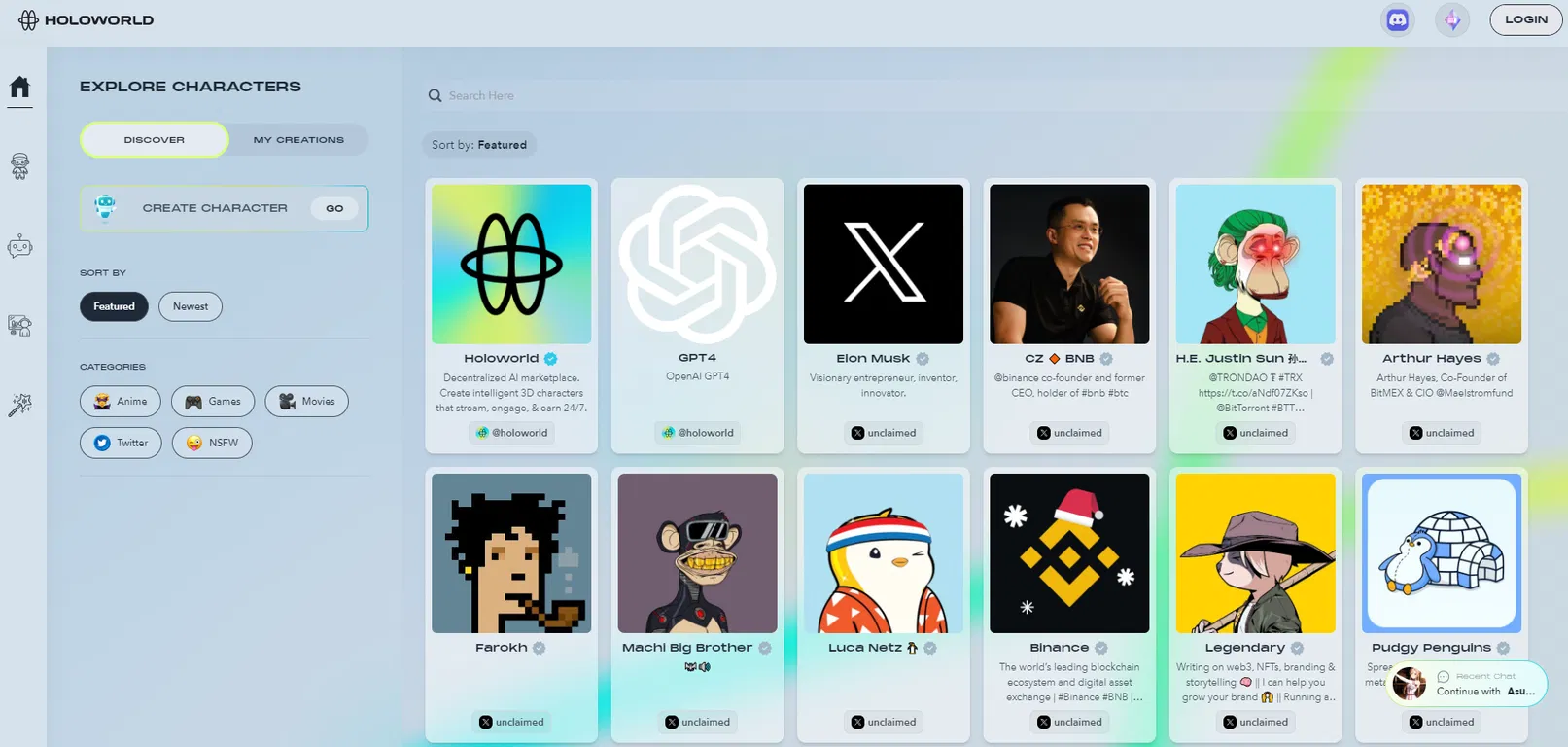The height and width of the screenshot is (747, 1568).
Task: Open the robot head sidebar icon
Action: click(19, 166)
